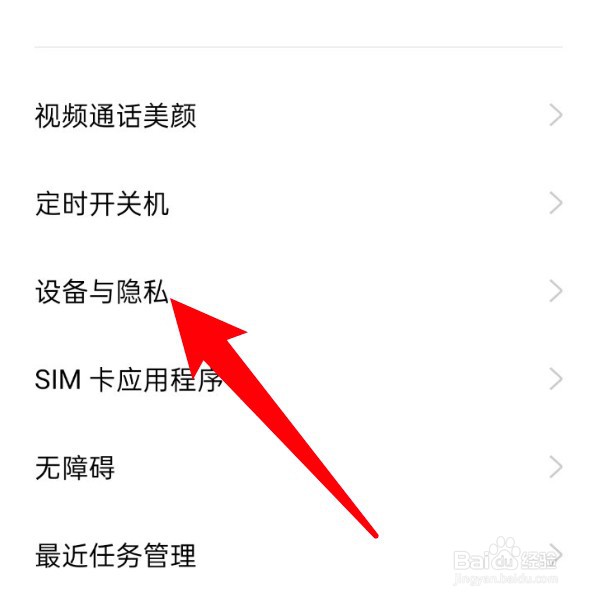Select the 设备与隐私 list item
This screenshot has width=592, height=600.
tap(298, 291)
